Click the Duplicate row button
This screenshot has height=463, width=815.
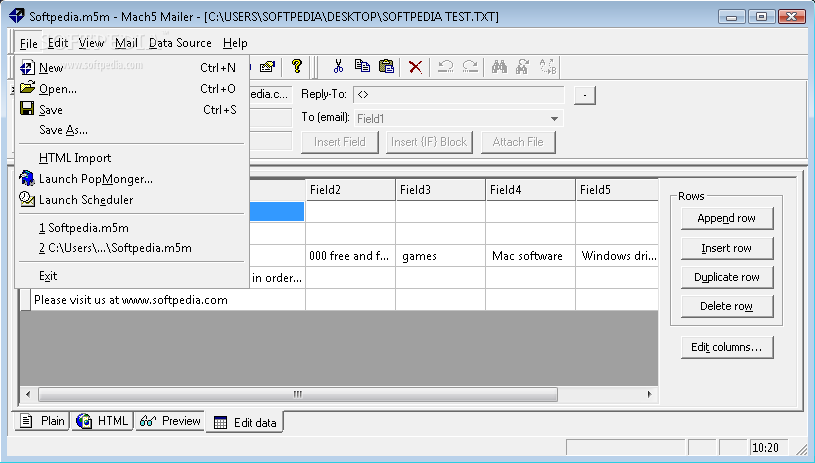[727, 277]
